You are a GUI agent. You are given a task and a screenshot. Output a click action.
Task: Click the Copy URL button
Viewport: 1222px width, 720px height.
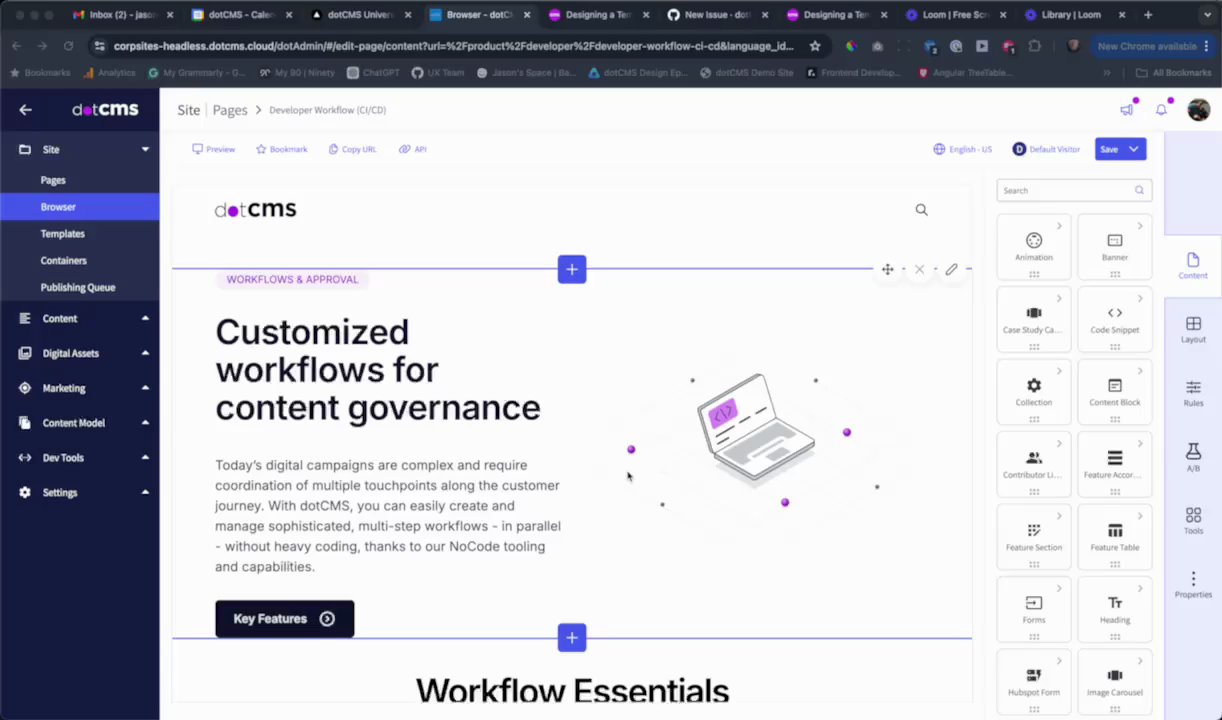point(352,149)
